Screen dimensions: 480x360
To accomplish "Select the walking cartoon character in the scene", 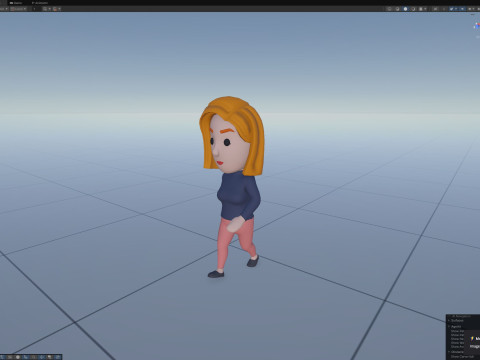I will point(232,187).
